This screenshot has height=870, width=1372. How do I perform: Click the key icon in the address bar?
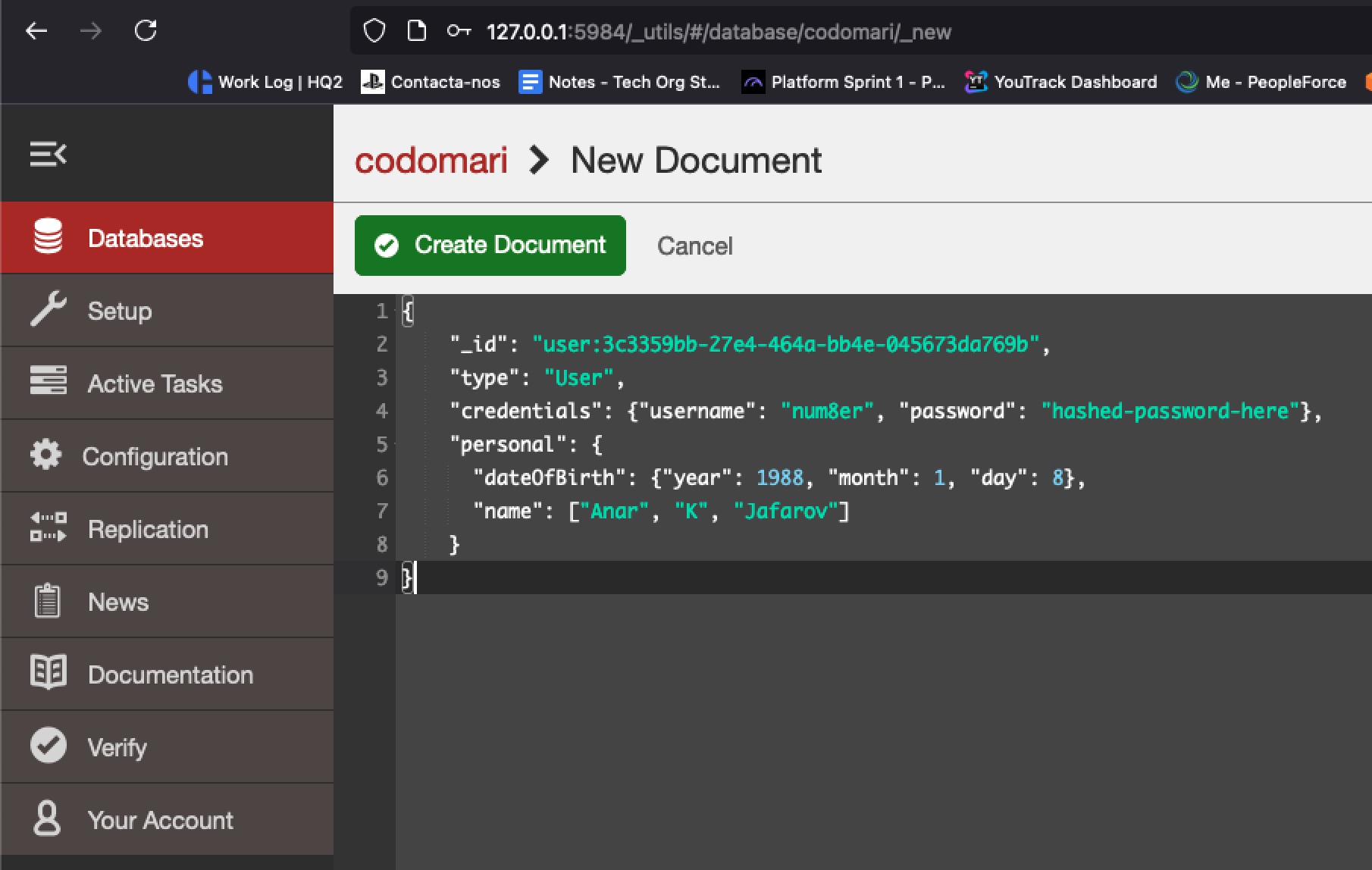(x=459, y=31)
